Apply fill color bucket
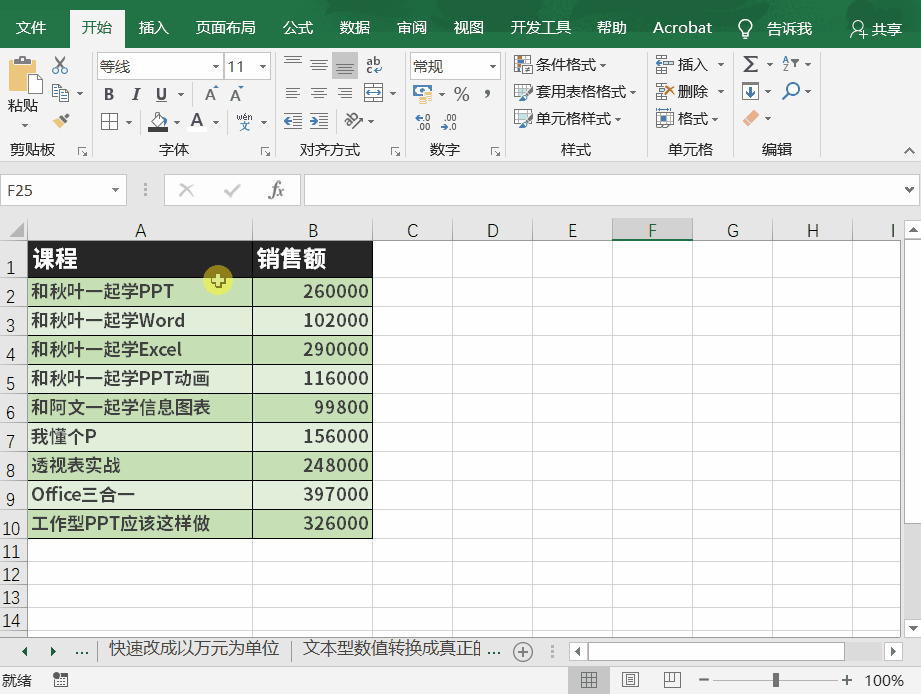This screenshot has width=921, height=694. [x=158, y=122]
